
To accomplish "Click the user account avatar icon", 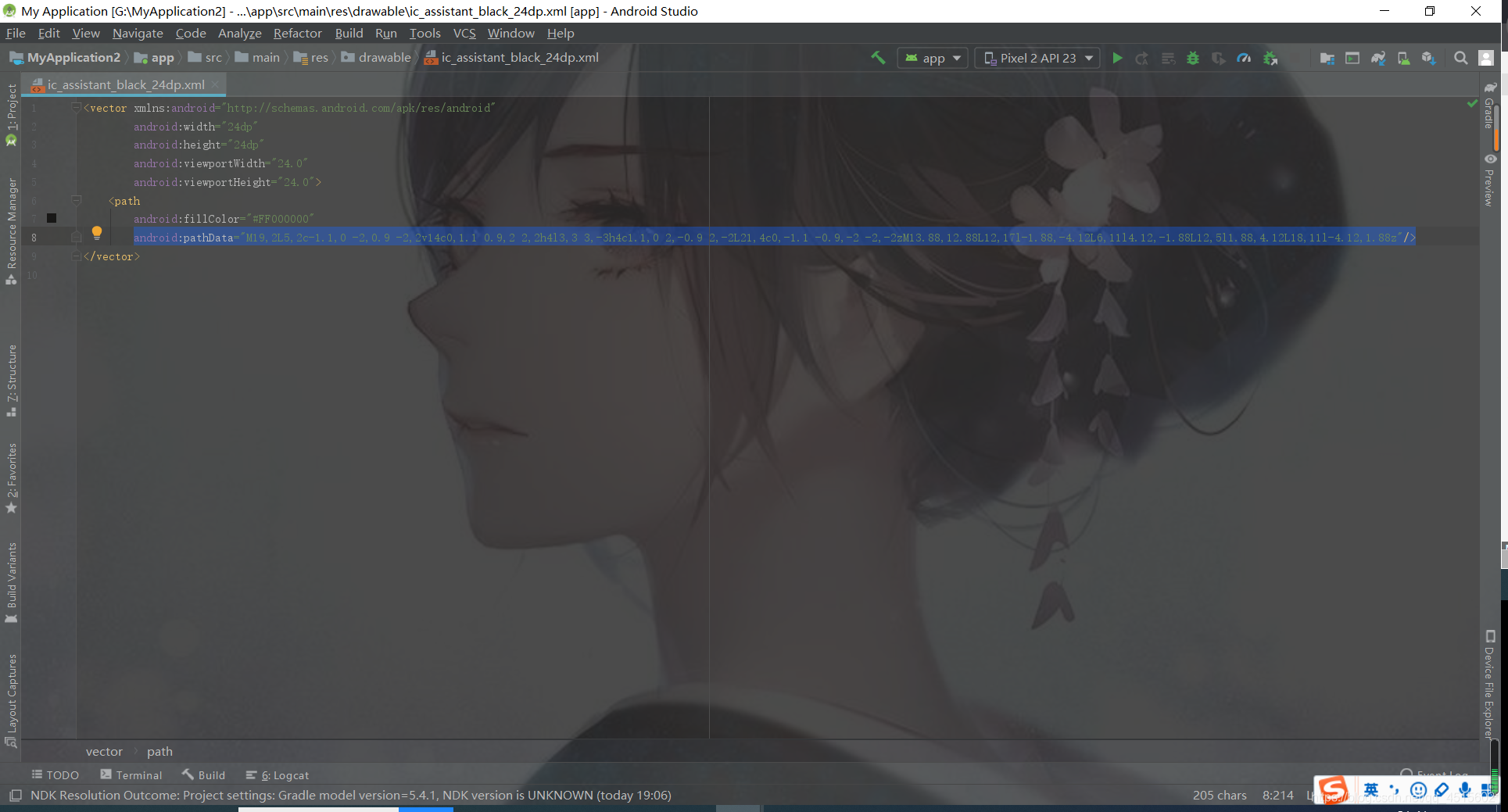I will (1486, 58).
